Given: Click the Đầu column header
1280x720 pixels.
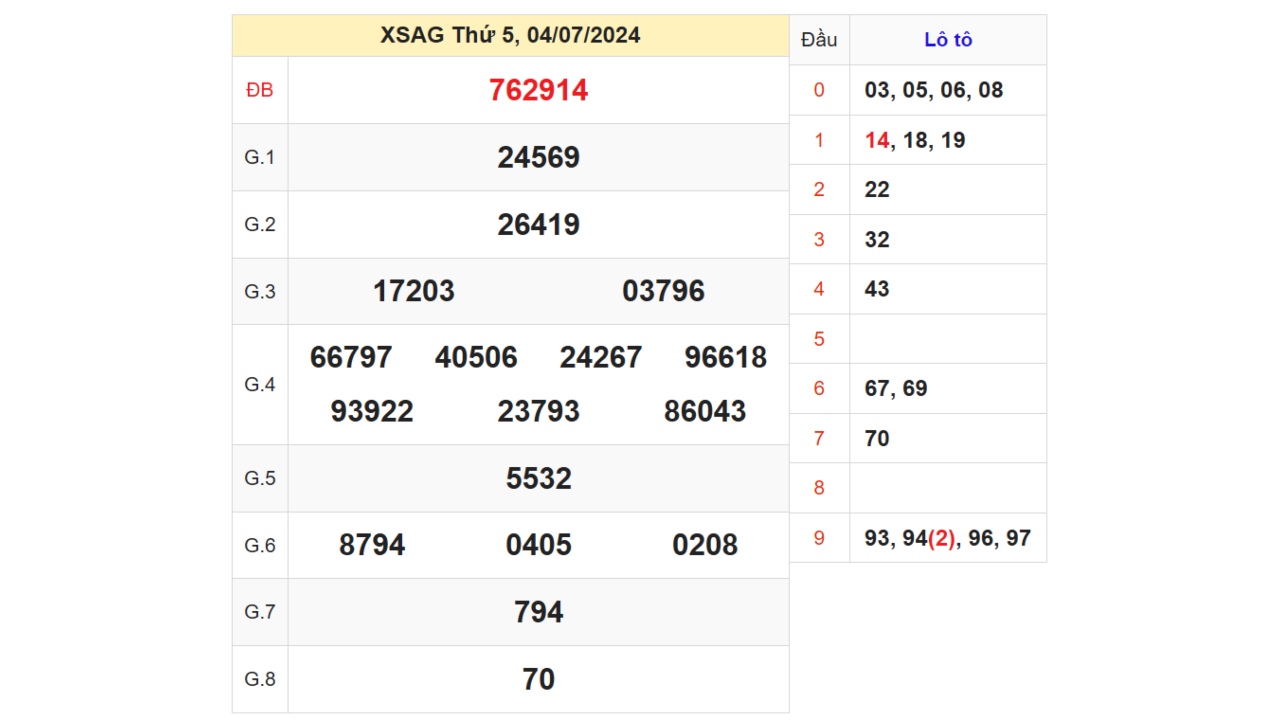Looking at the screenshot, I should [x=819, y=40].
